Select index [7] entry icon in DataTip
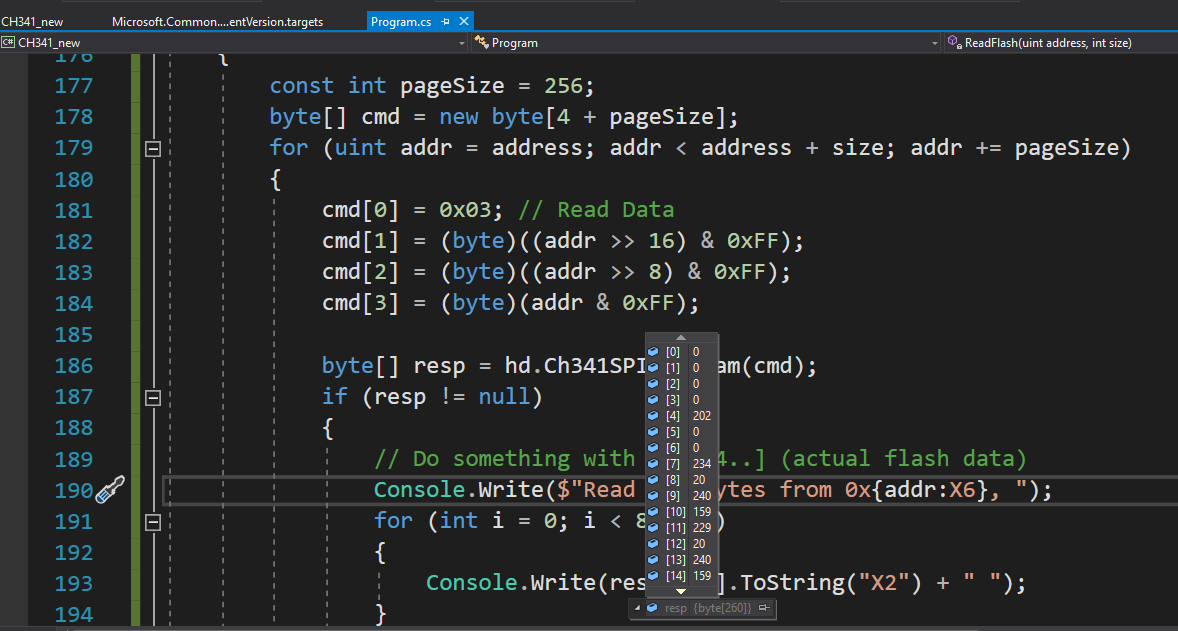The width and height of the screenshot is (1178, 631). click(x=653, y=463)
